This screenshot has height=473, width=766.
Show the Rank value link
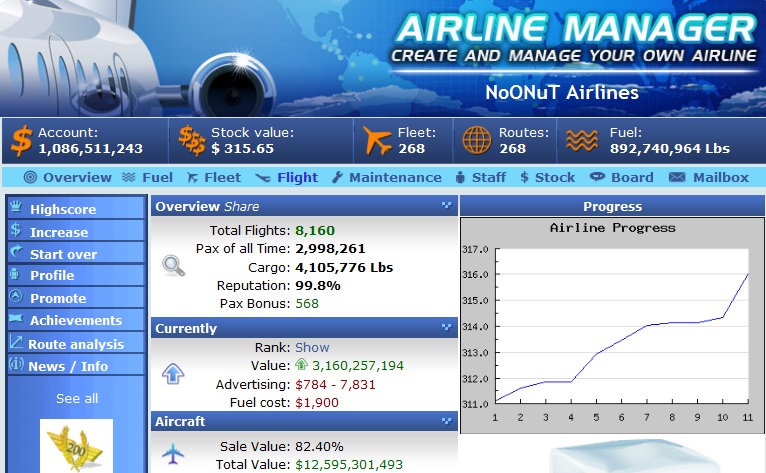(x=312, y=347)
